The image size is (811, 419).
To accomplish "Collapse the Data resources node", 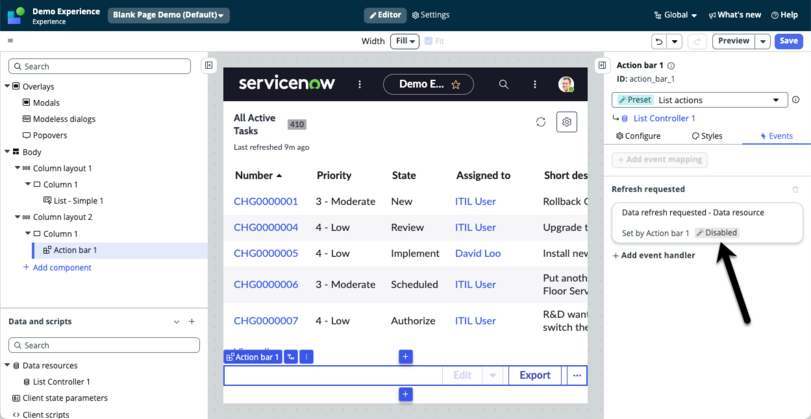I will (7, 365).
